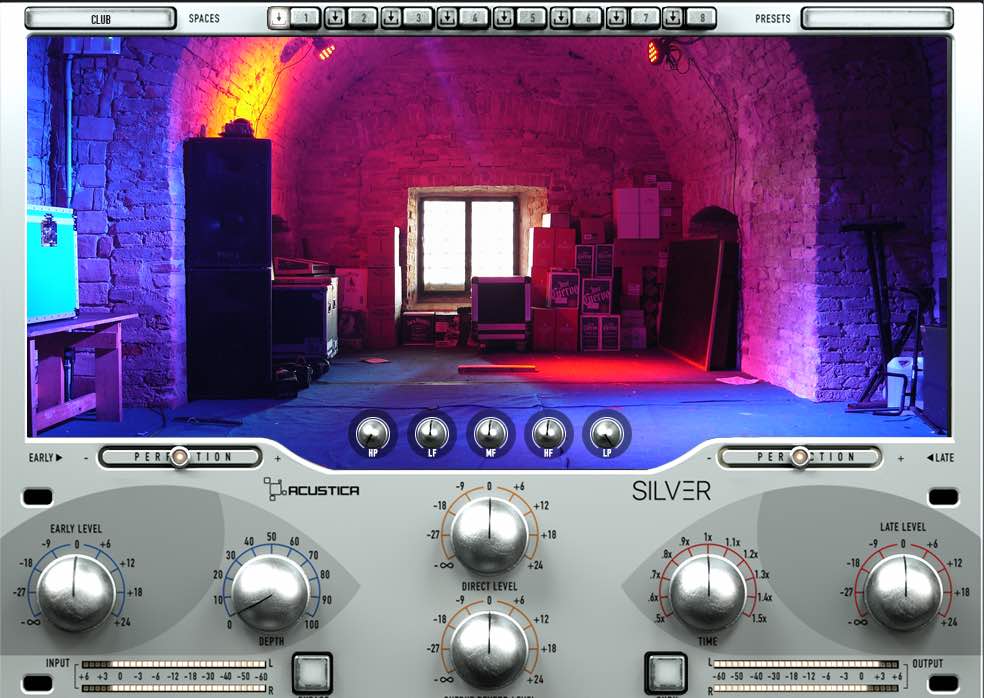The height and width of the screenshot is (698, 984).
Task: Click the save arrow before space 2
Action: point(335,18)
